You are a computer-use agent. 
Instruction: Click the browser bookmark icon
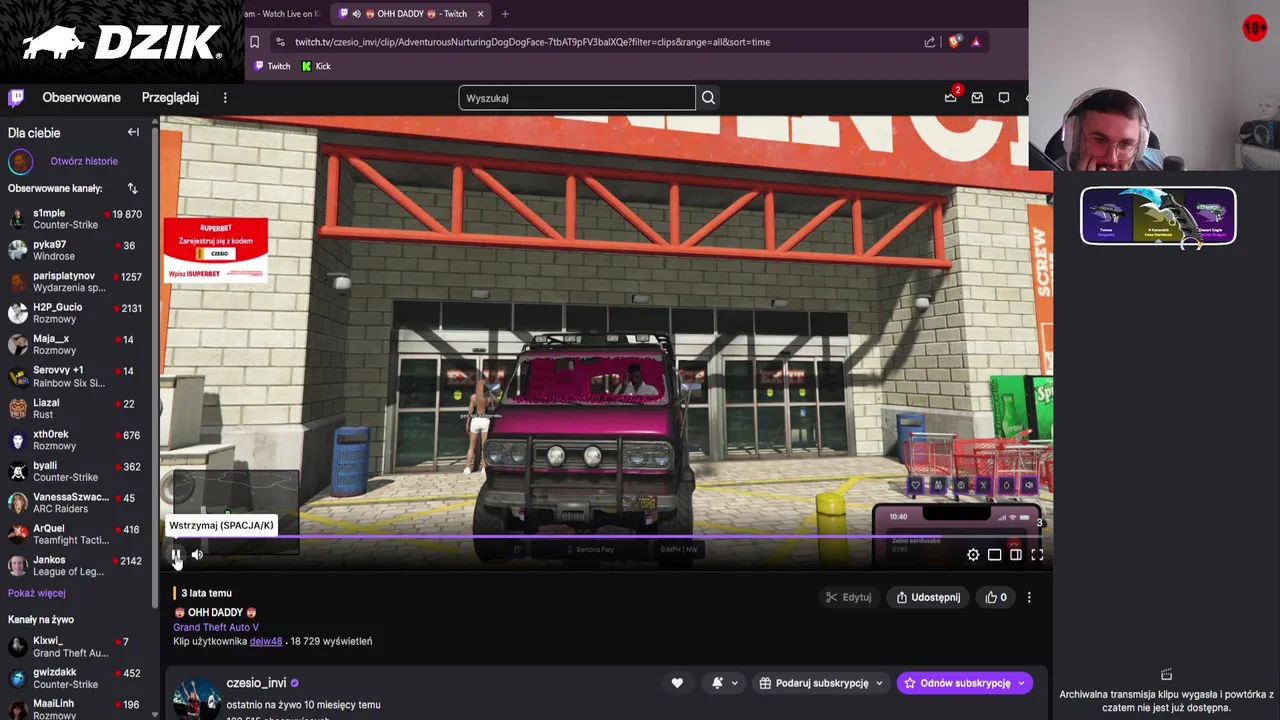point(254,42)
